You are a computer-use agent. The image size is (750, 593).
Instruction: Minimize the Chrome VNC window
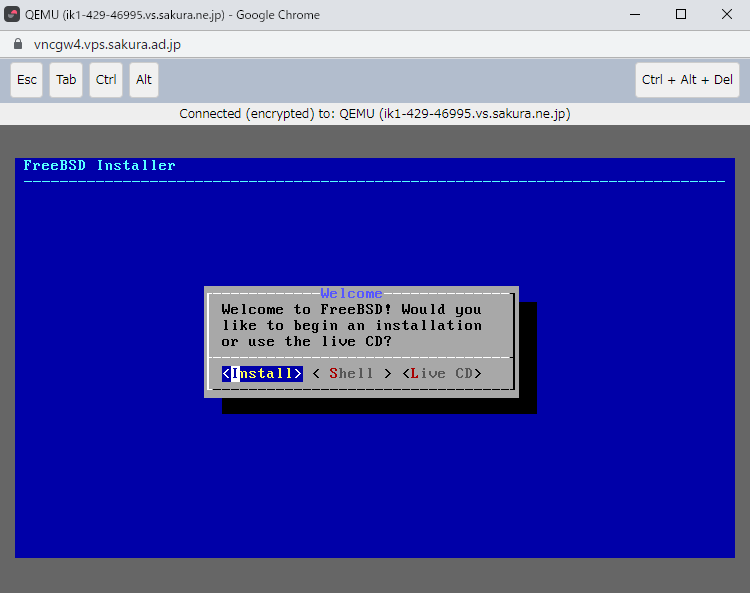(635, 14)
